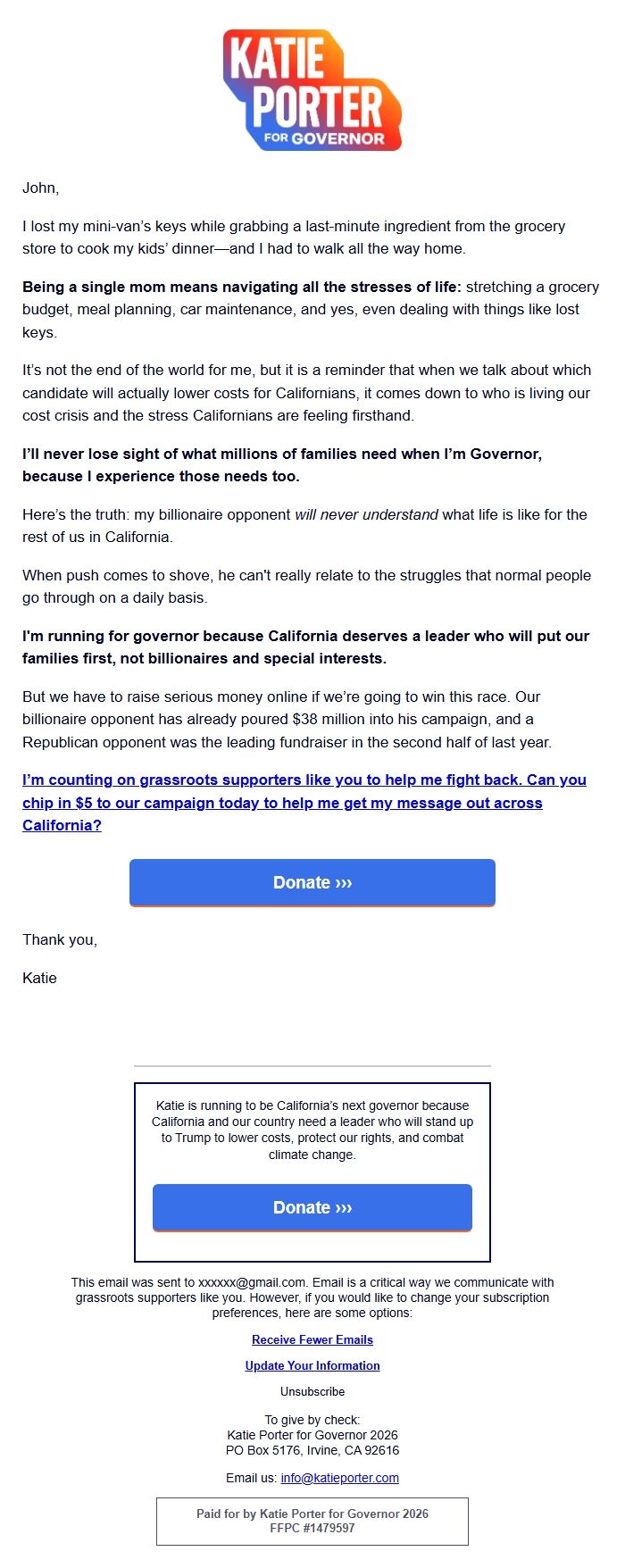
Task: Click the Paid for by disclaimer box
Action: 312,1522
